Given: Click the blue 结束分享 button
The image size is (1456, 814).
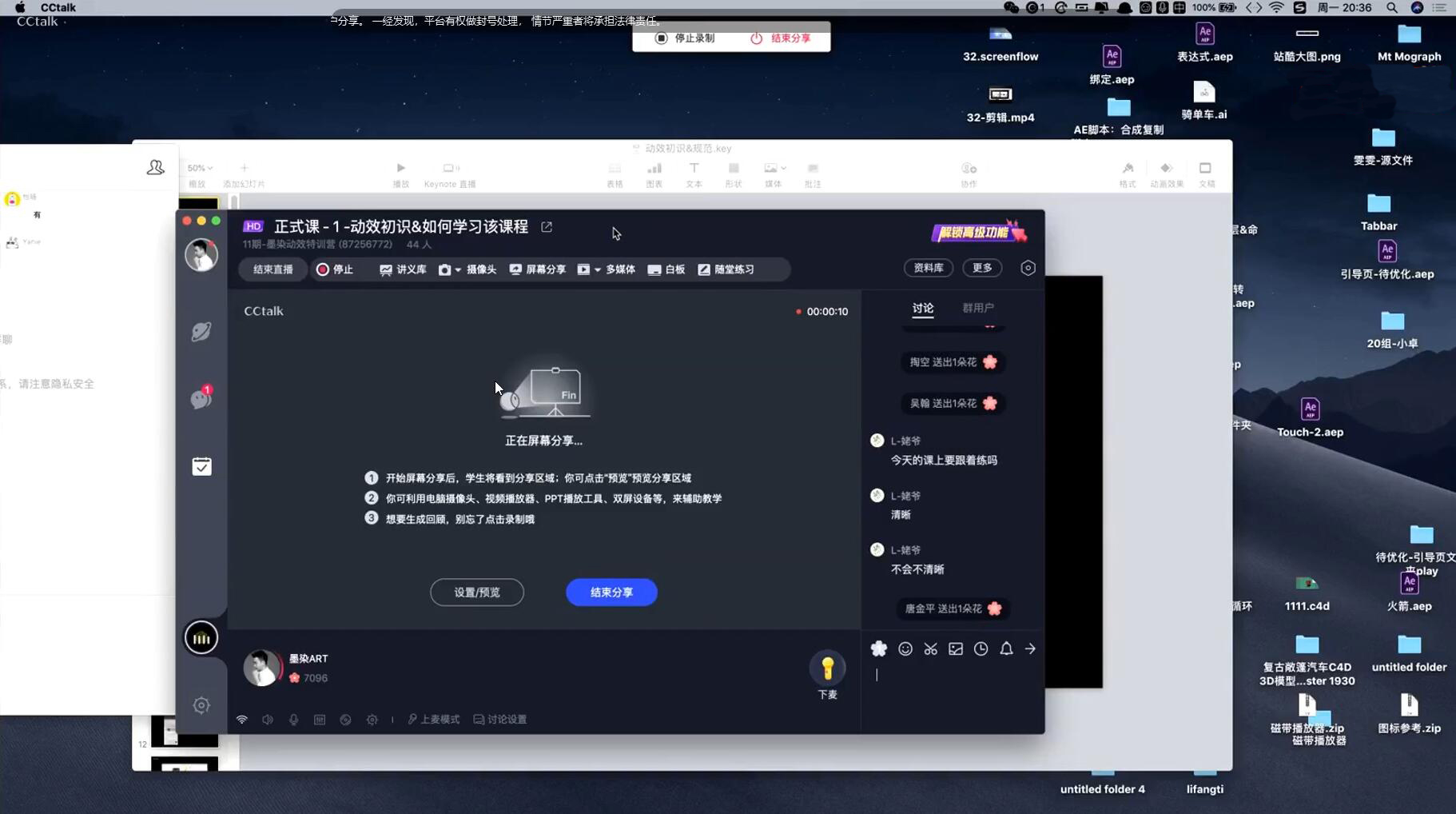Looking at the screenshot, I should point(611,593).
